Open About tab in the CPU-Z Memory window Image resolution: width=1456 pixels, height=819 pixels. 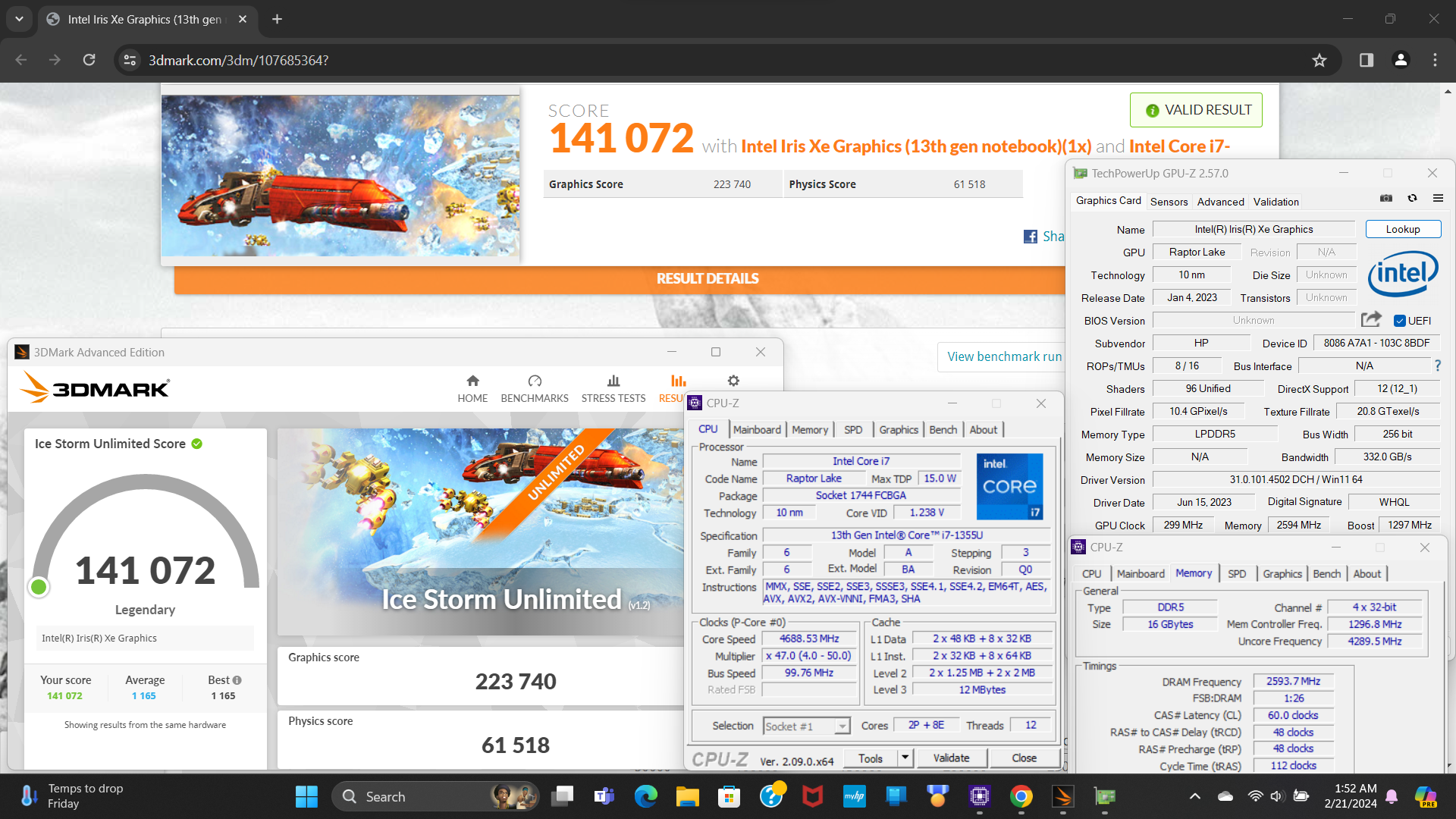(1367, 574)
